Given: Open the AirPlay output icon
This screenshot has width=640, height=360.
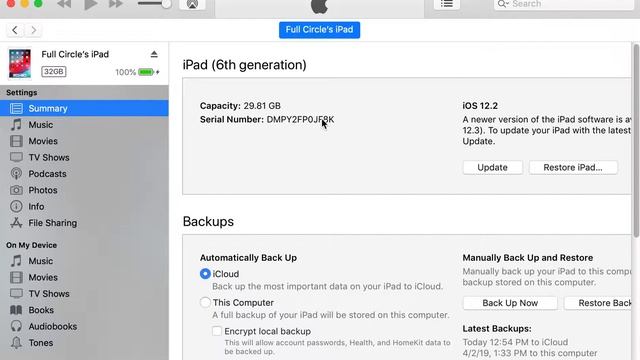Looking at the screenshot, I should point(192,4).
